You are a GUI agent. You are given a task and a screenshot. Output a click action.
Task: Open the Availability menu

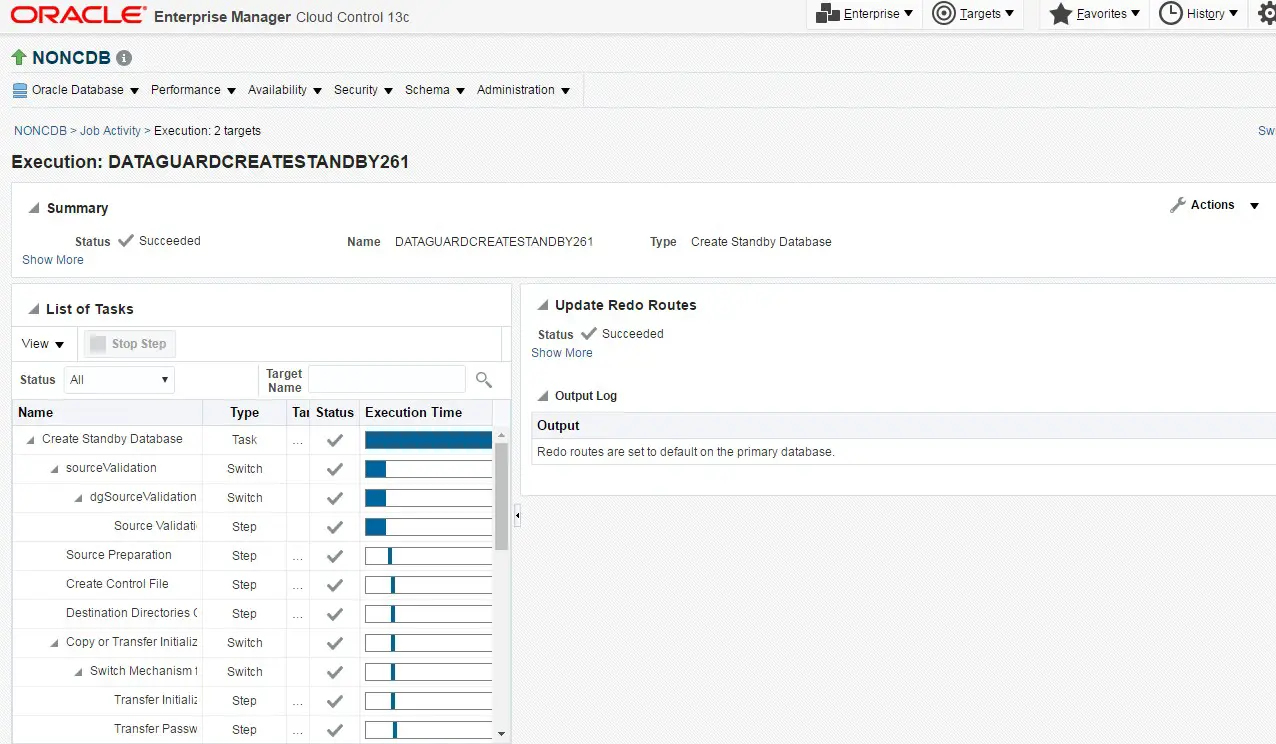point(285,90)
